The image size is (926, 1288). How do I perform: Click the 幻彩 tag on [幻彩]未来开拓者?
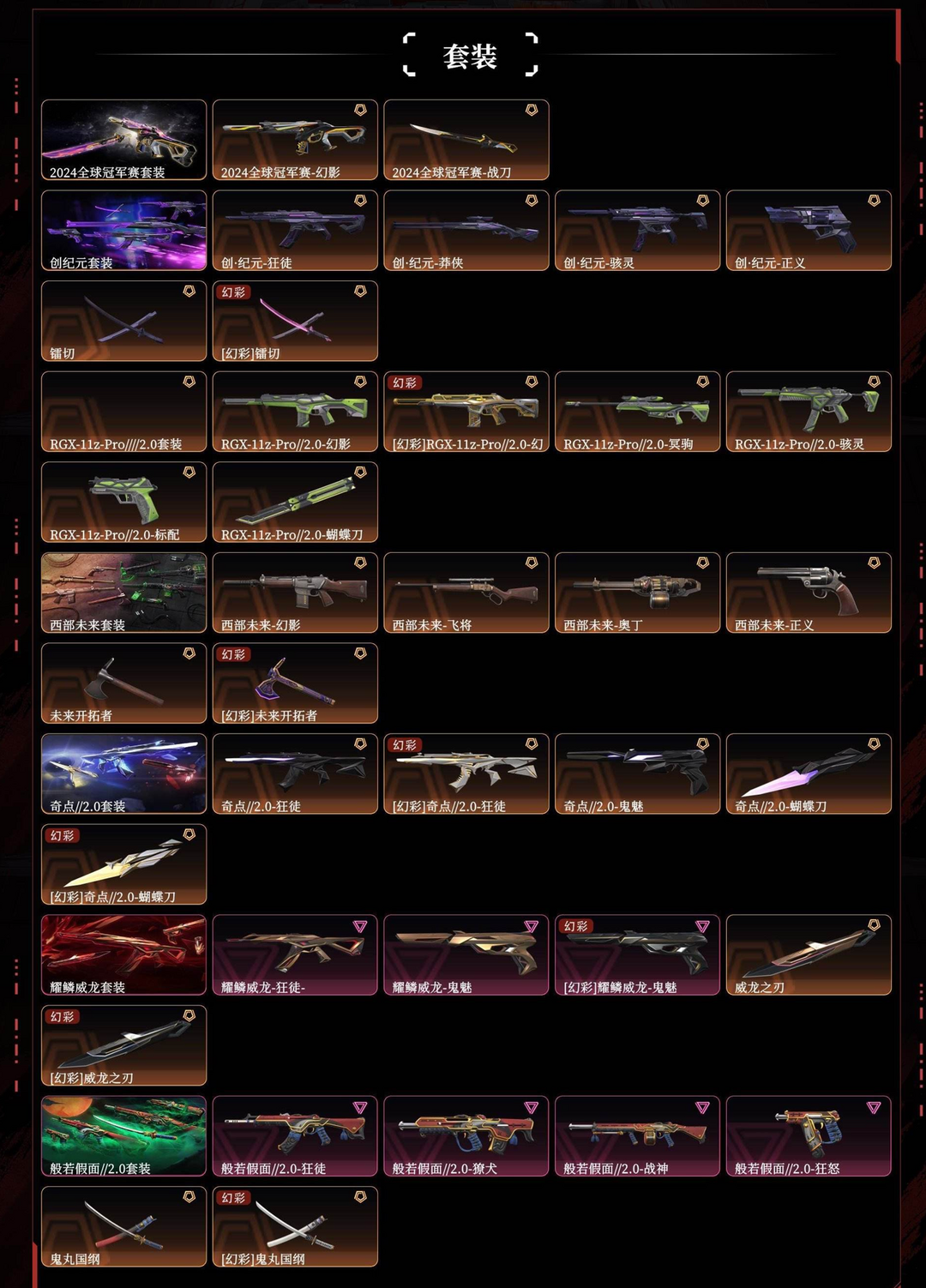pos(233,654)
